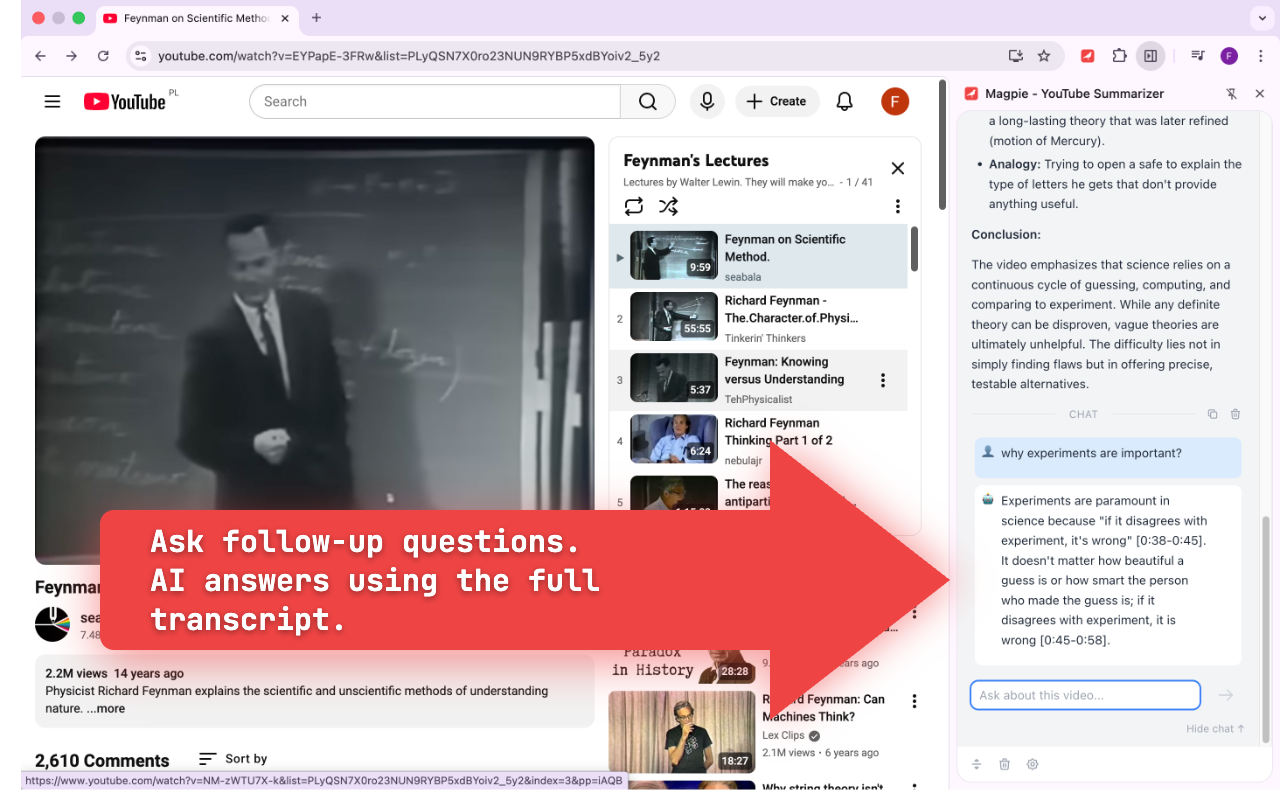The width and height of the screenshot is (1280, 800).
Task: Click the 2,610 Comments heading
Action: pos(102,761)
